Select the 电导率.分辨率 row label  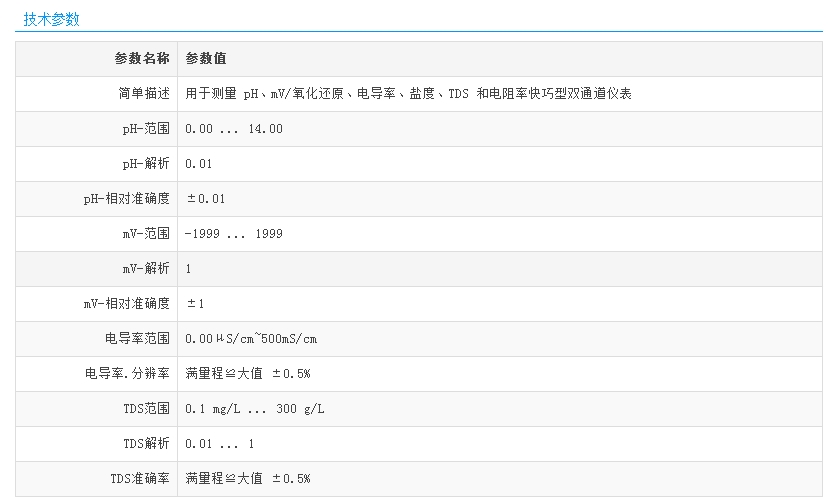click(x=128, y=374)
